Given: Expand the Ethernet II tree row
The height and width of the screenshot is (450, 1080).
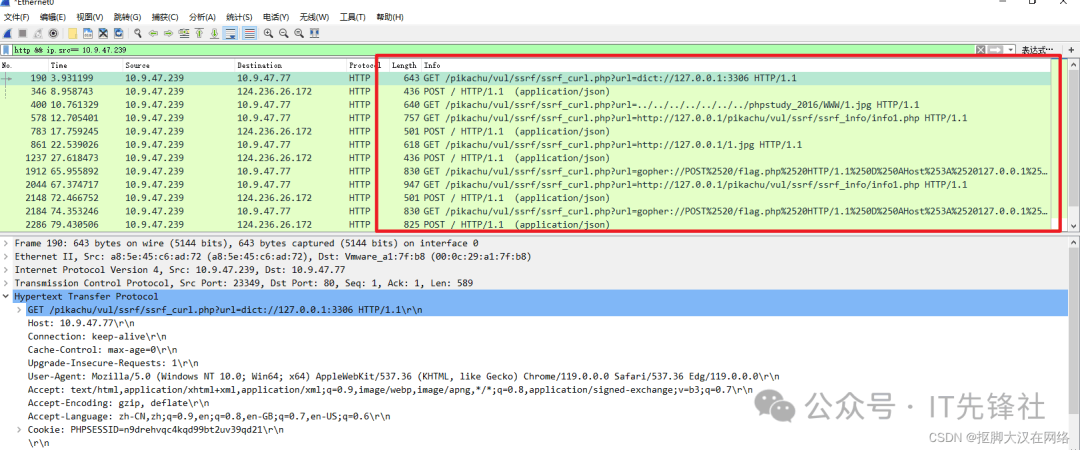Looking at the screenshot, I should 8,256.
